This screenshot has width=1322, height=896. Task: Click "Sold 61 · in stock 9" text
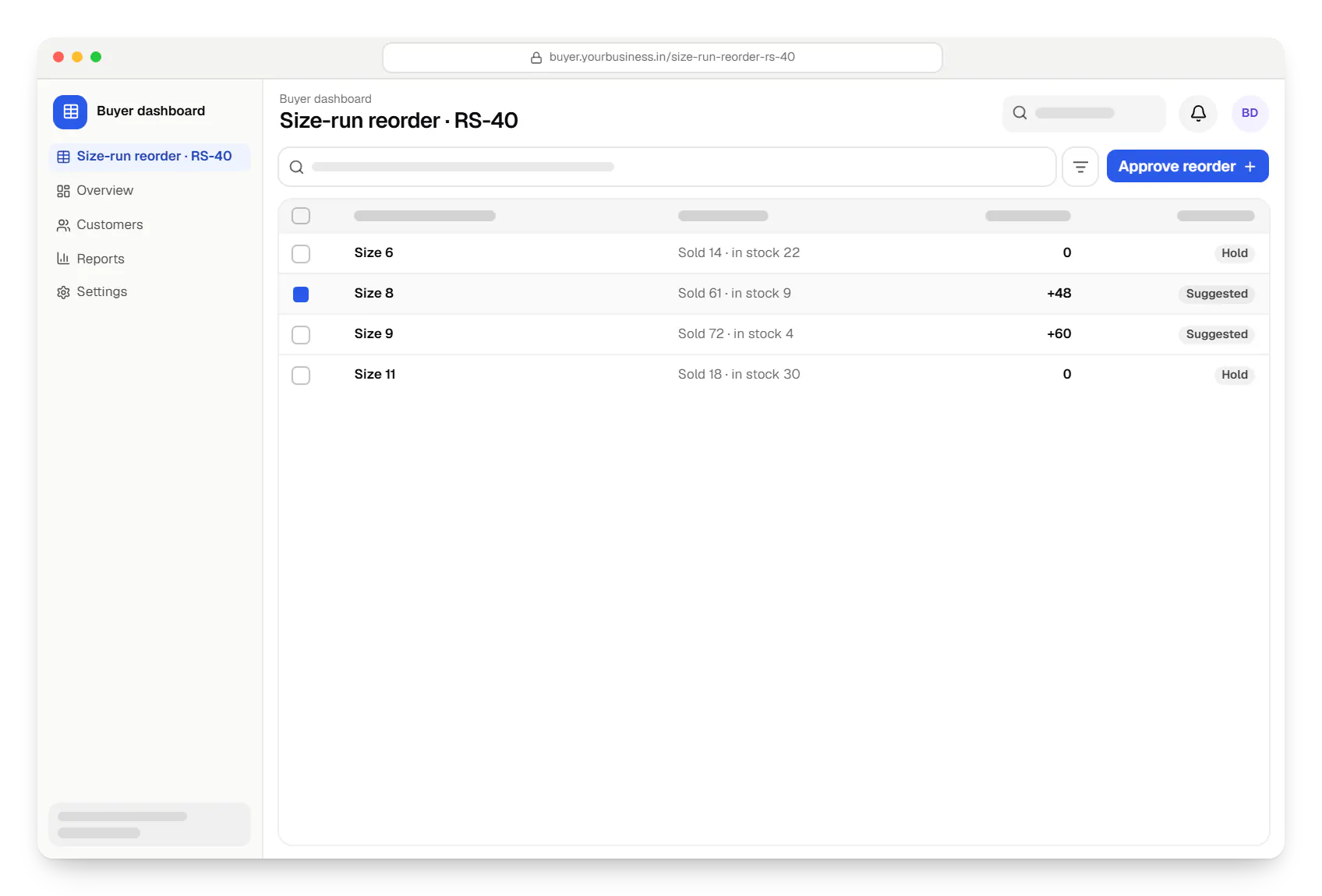pyautogui.click(x=734, y=294)
